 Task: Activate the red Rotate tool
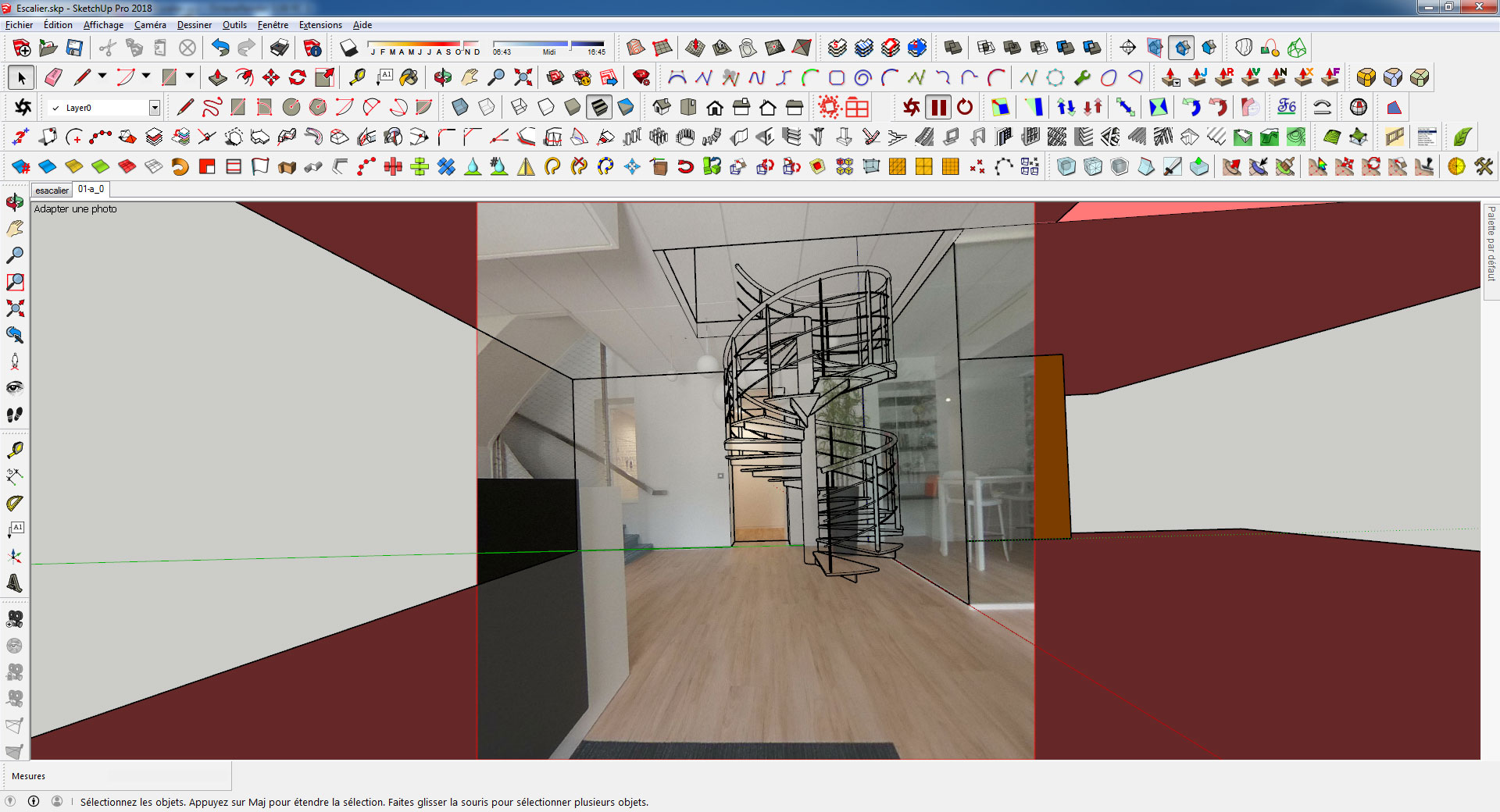point(298,77)
